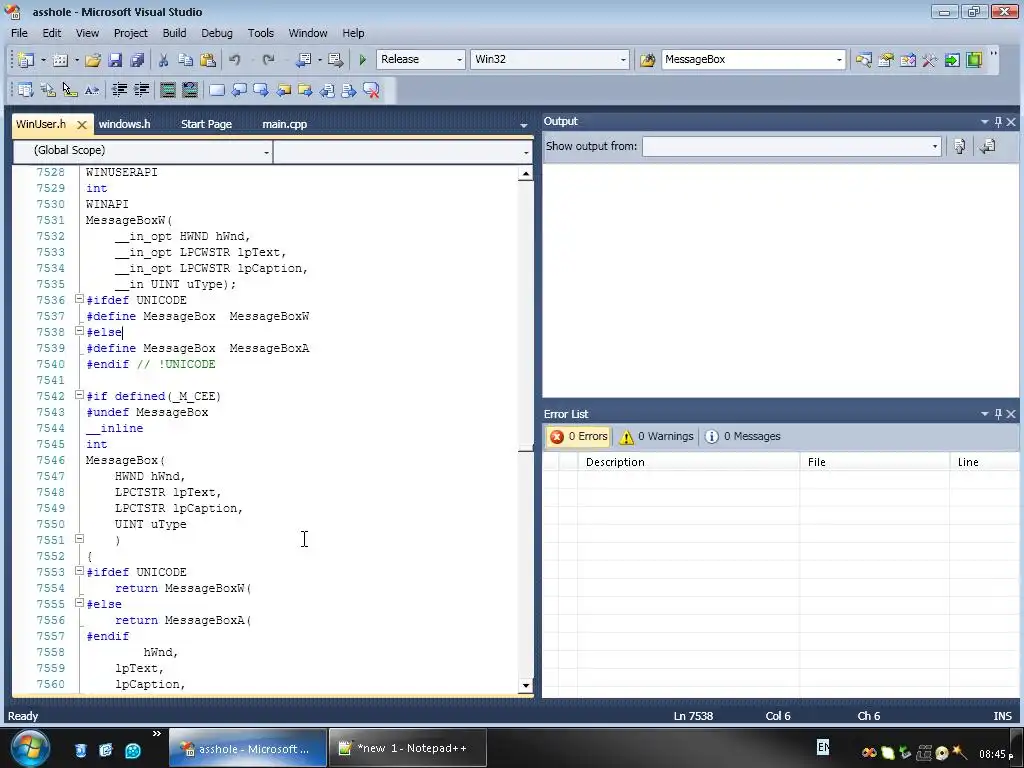
Task: Start debugging with the green play icon
Action: pos(362,60)
